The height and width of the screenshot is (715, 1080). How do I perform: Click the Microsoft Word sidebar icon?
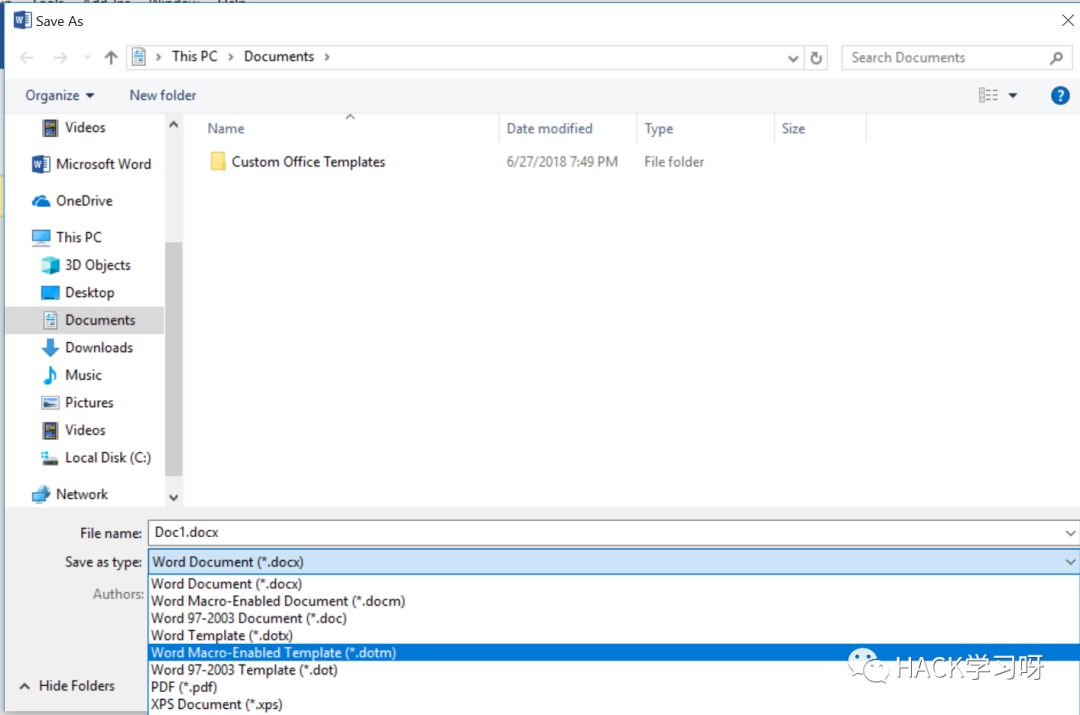point(41,164)
